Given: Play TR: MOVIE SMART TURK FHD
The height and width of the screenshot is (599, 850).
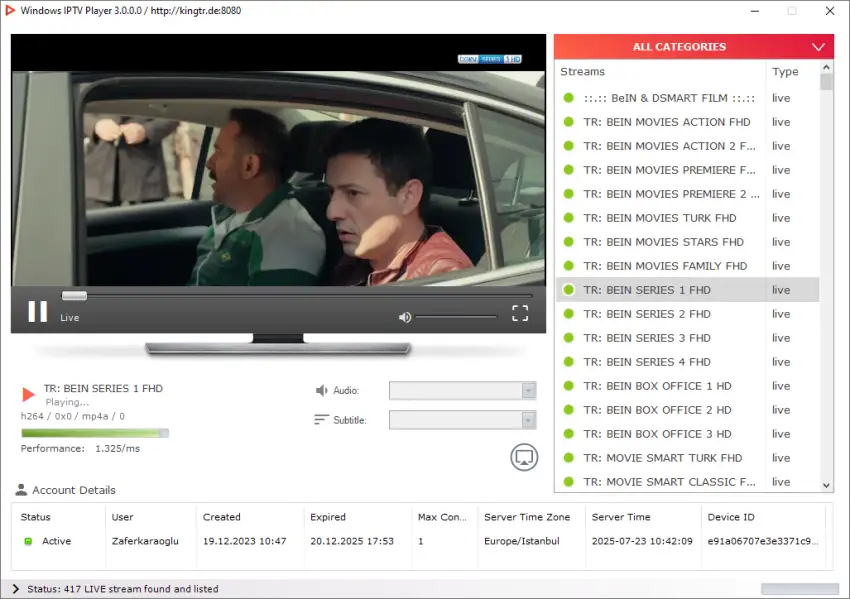Looking at the screenshot, I should point(687,458).
